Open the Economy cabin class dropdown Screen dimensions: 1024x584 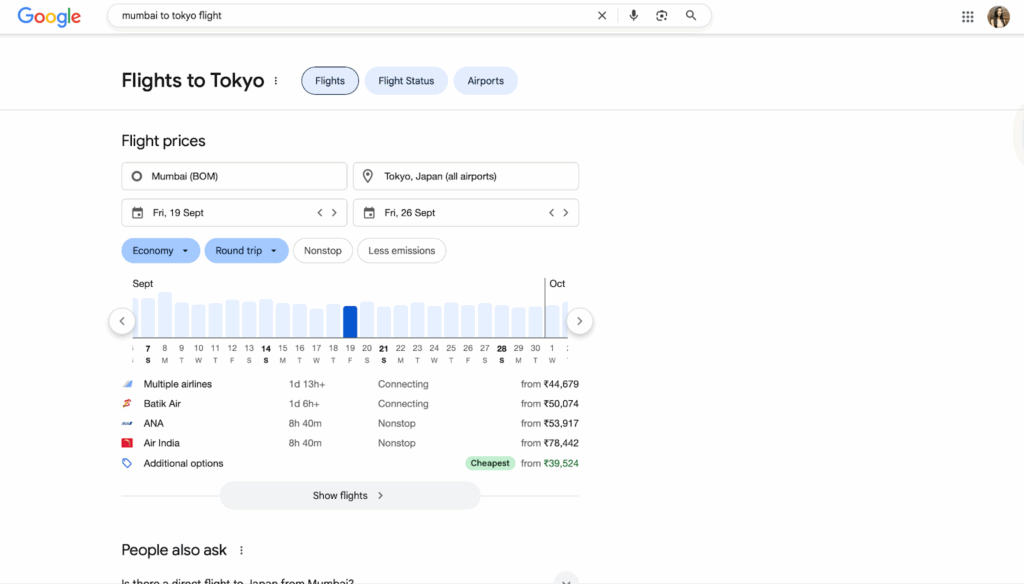point(160,250)
